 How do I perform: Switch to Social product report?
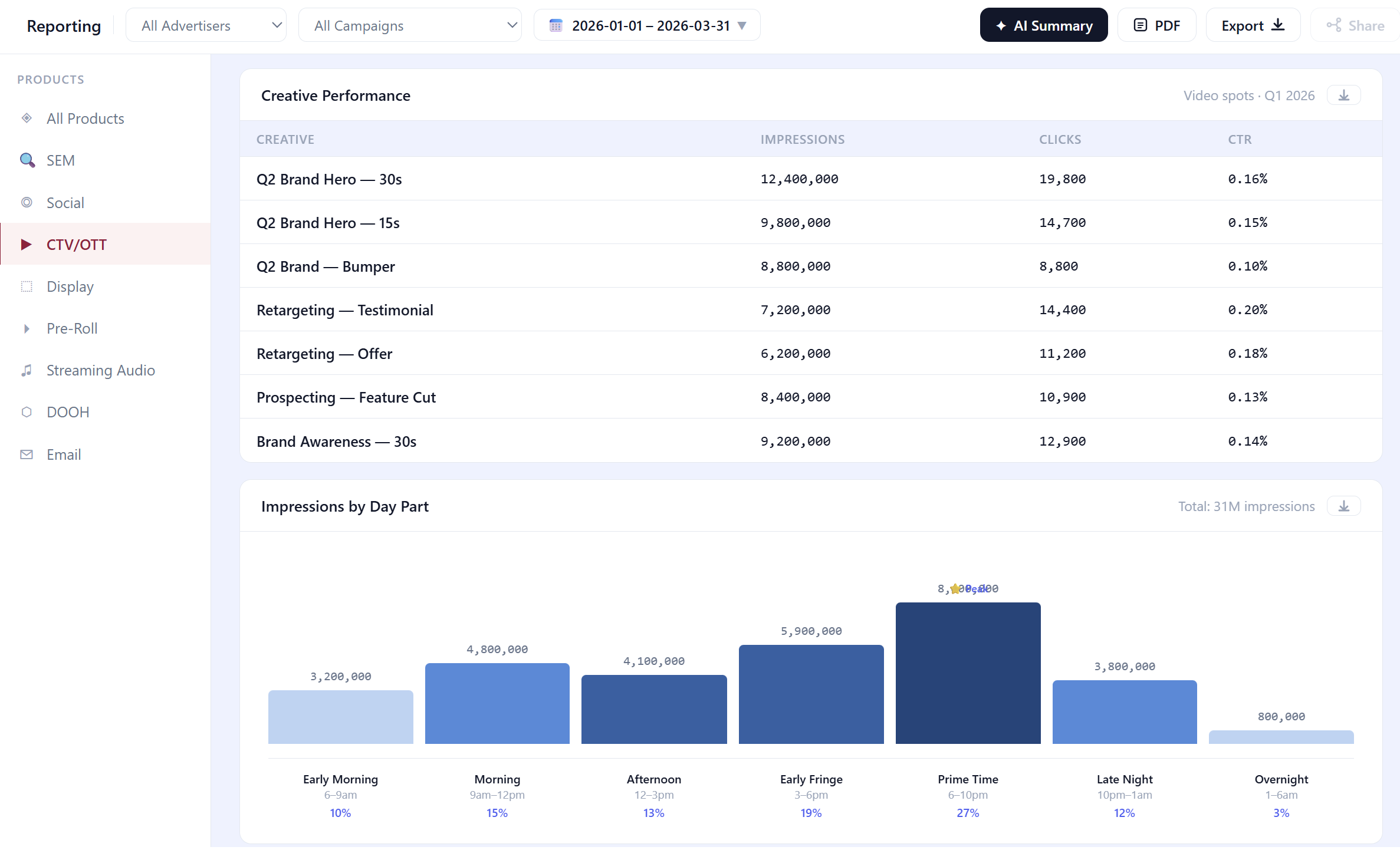[105, 202]
